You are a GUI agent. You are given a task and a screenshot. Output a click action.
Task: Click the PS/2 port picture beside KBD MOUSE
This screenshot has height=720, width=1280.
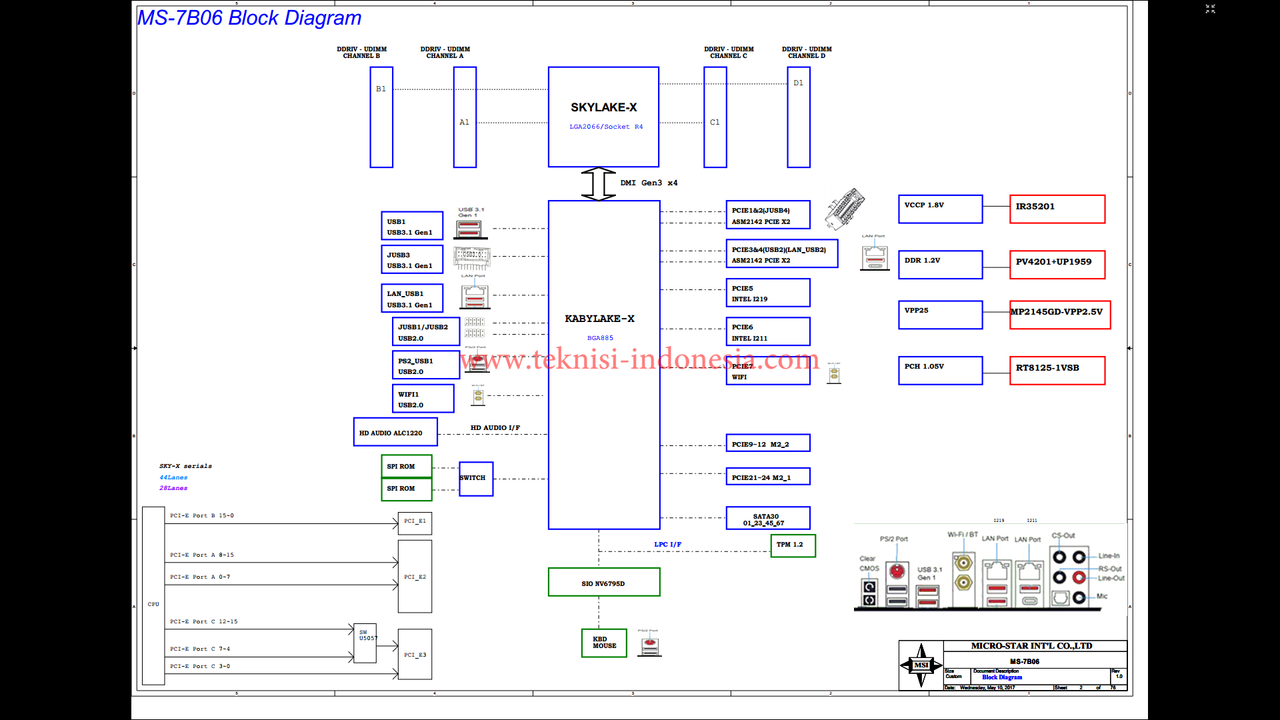pyautogui.click(x=648, y=647)
